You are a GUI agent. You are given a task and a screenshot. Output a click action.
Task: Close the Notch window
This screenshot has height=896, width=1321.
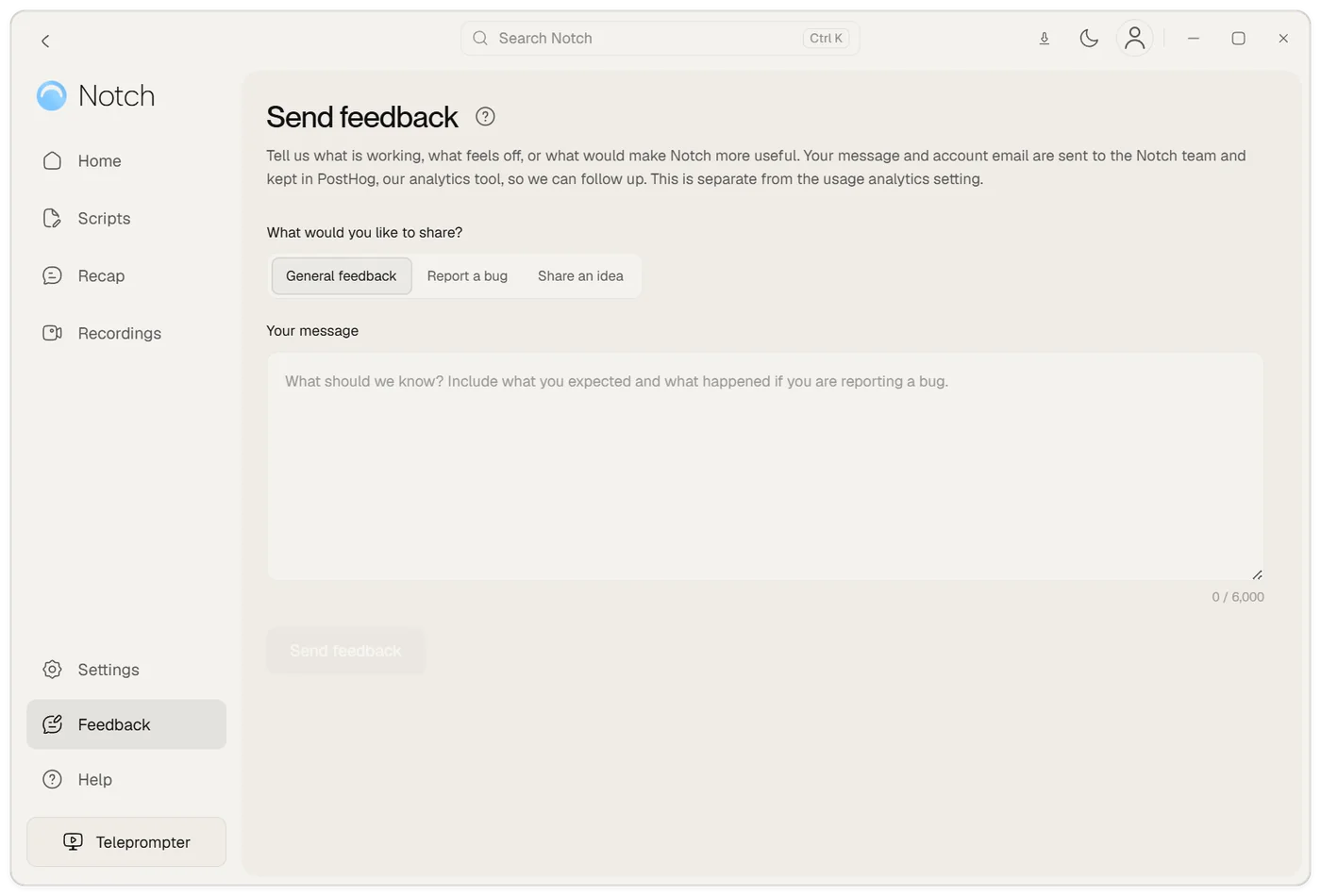pos(1283,39)
